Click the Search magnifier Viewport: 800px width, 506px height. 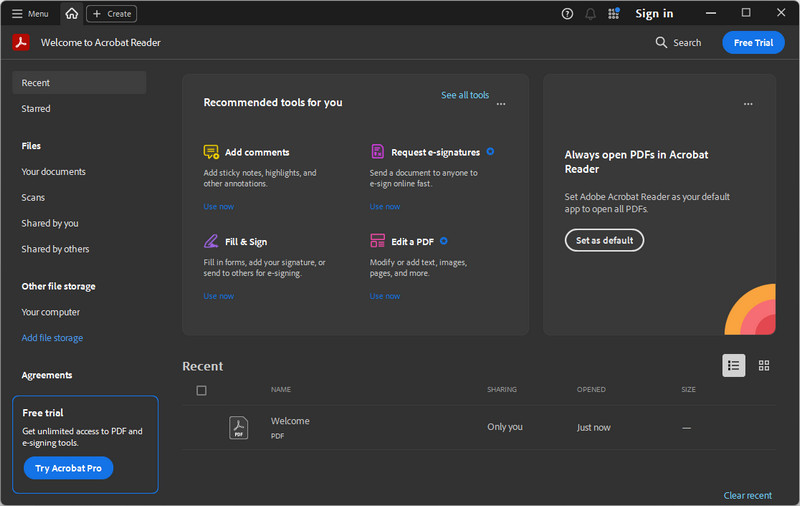(x=661, y=42)
